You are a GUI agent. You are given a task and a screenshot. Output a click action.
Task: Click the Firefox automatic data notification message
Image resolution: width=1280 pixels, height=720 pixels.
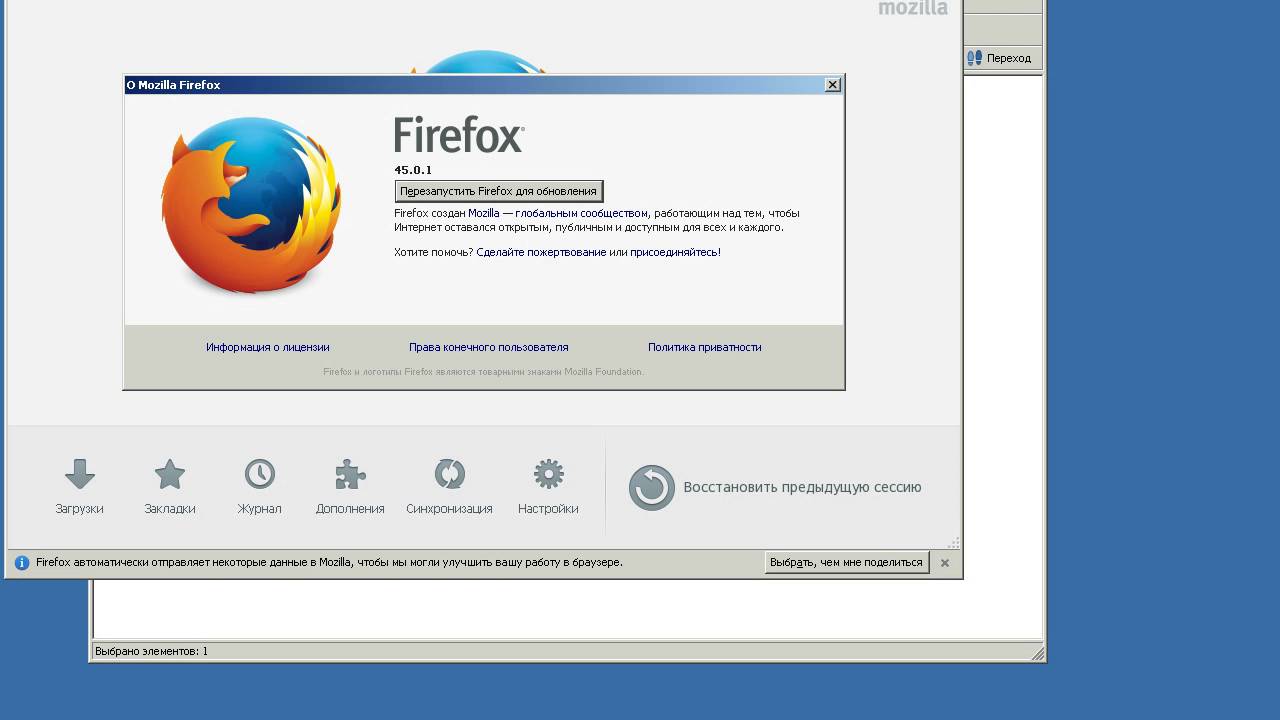pyautogui.click(x=329, y=563)
